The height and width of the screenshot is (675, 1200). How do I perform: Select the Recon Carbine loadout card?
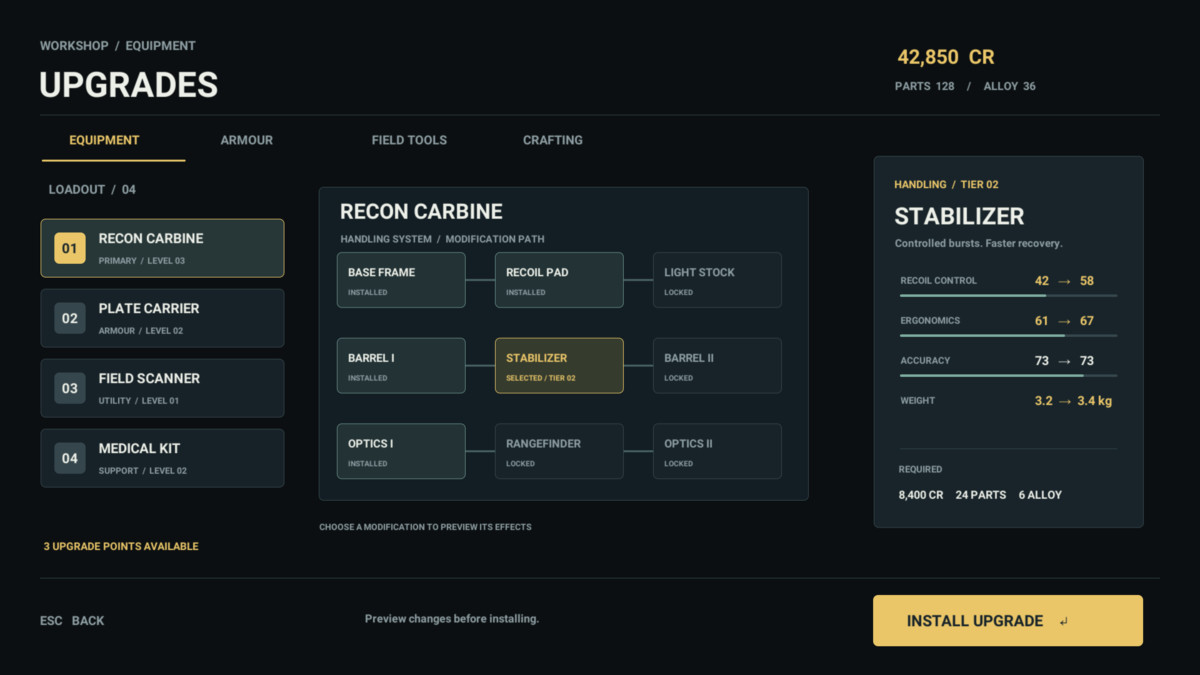click(162, 248)
